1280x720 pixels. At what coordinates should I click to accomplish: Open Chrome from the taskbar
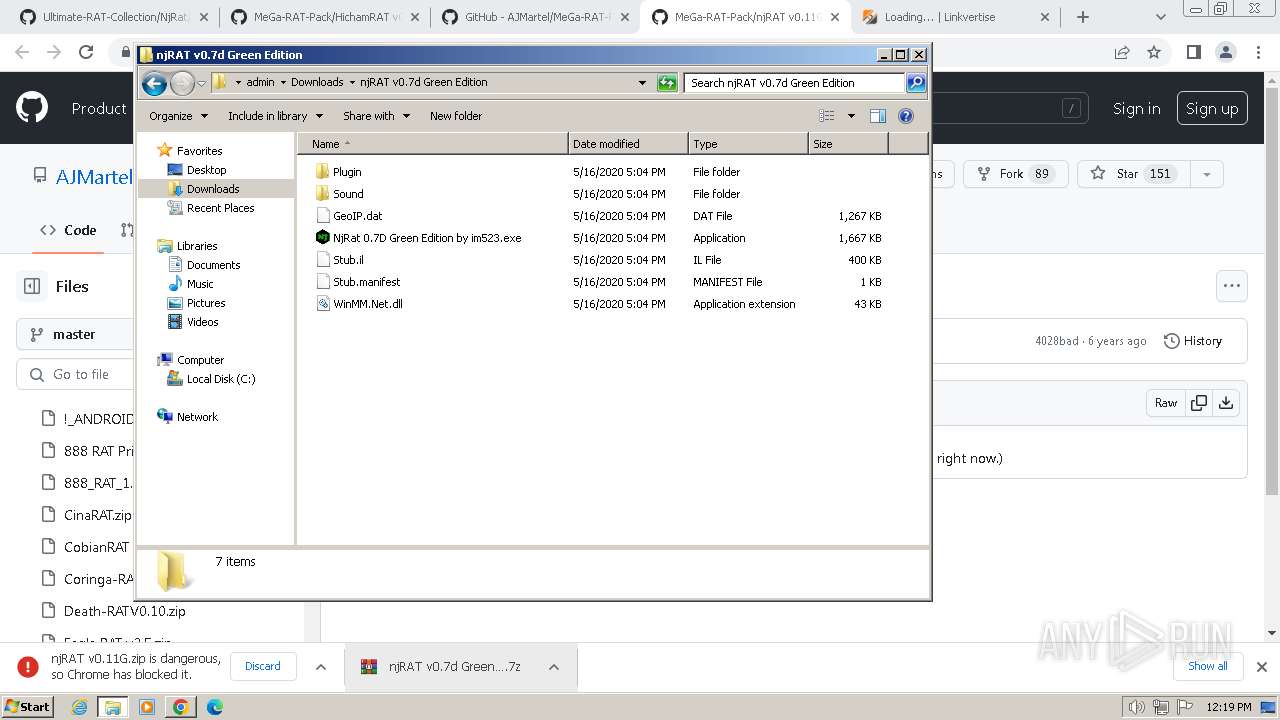pyautogui.click(x=180, y=707)
